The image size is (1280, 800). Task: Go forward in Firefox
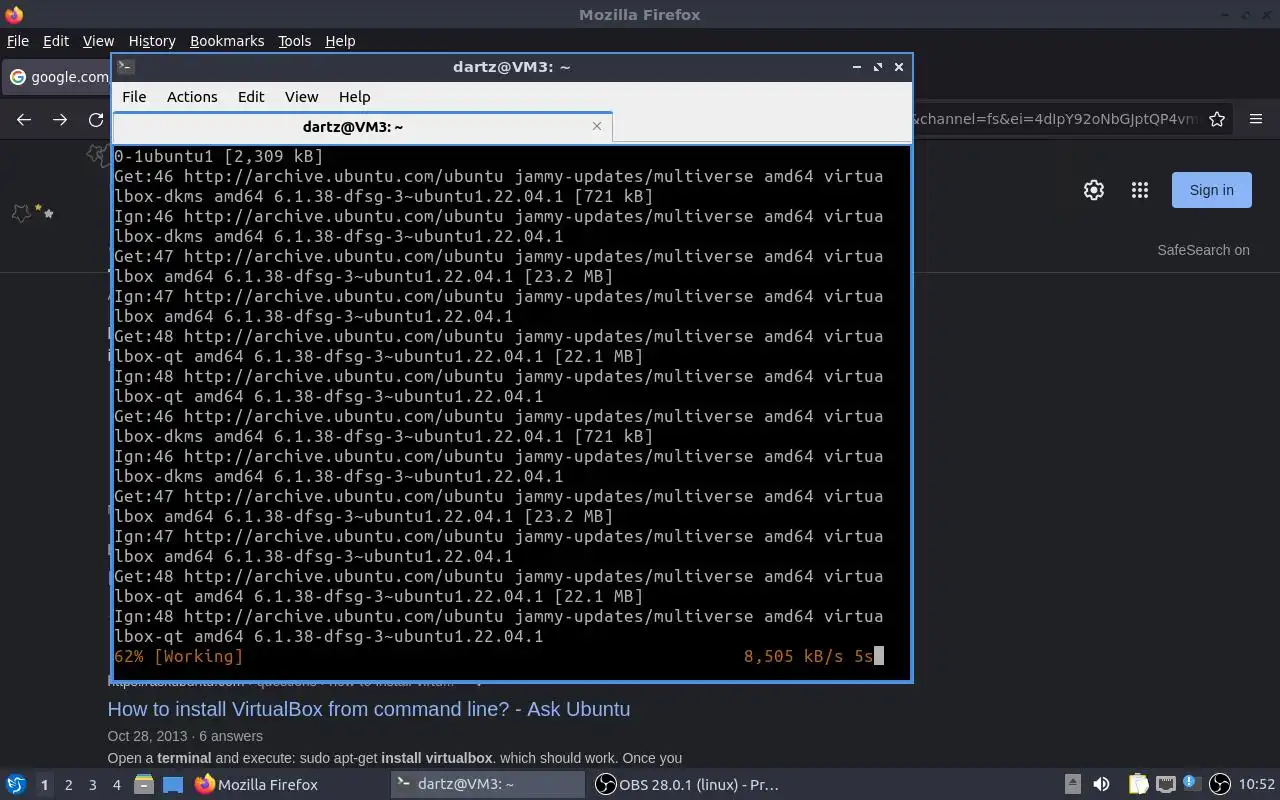tap(60, 120)
